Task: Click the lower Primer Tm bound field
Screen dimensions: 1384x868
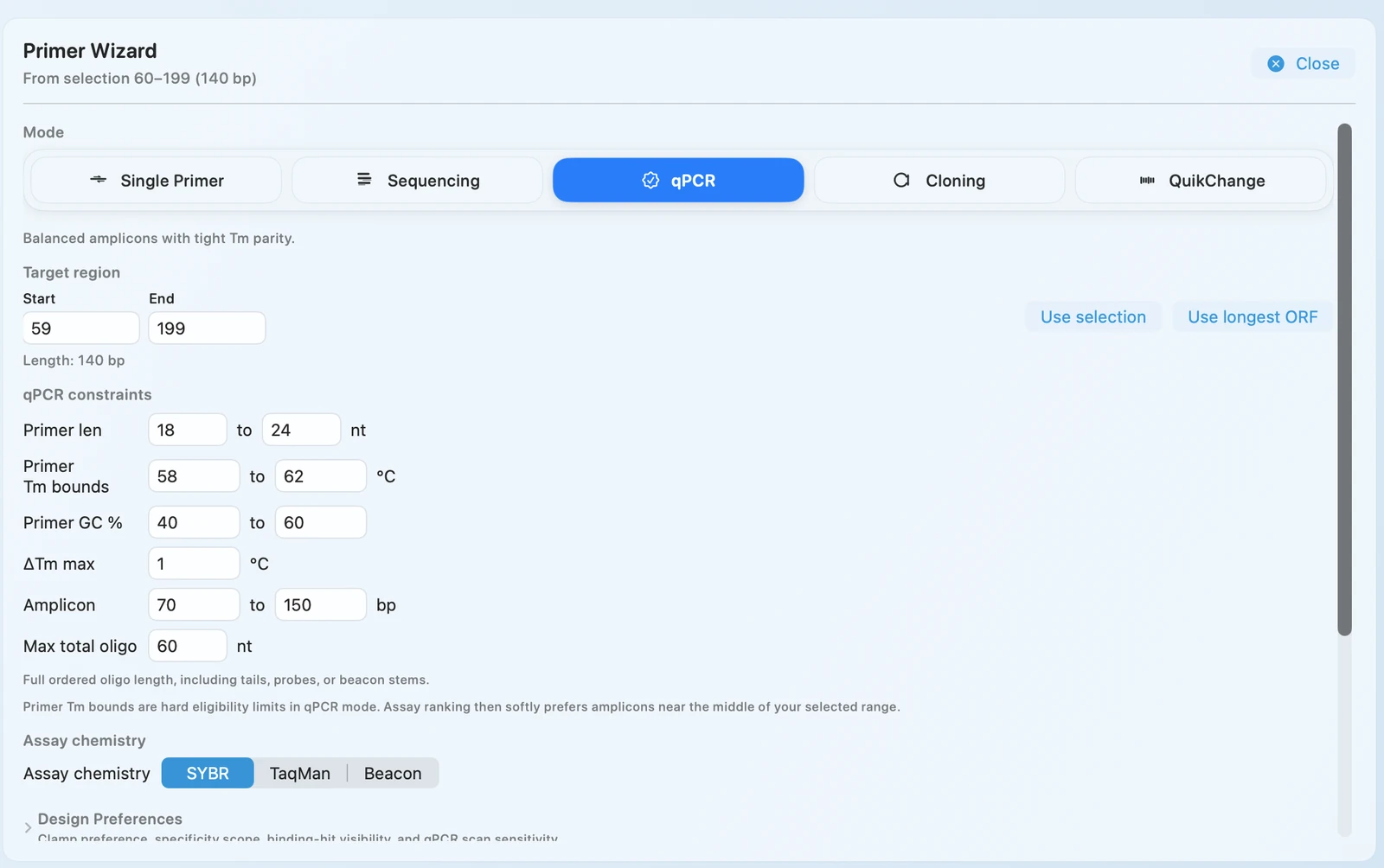Action: click(x=194, y=476)
